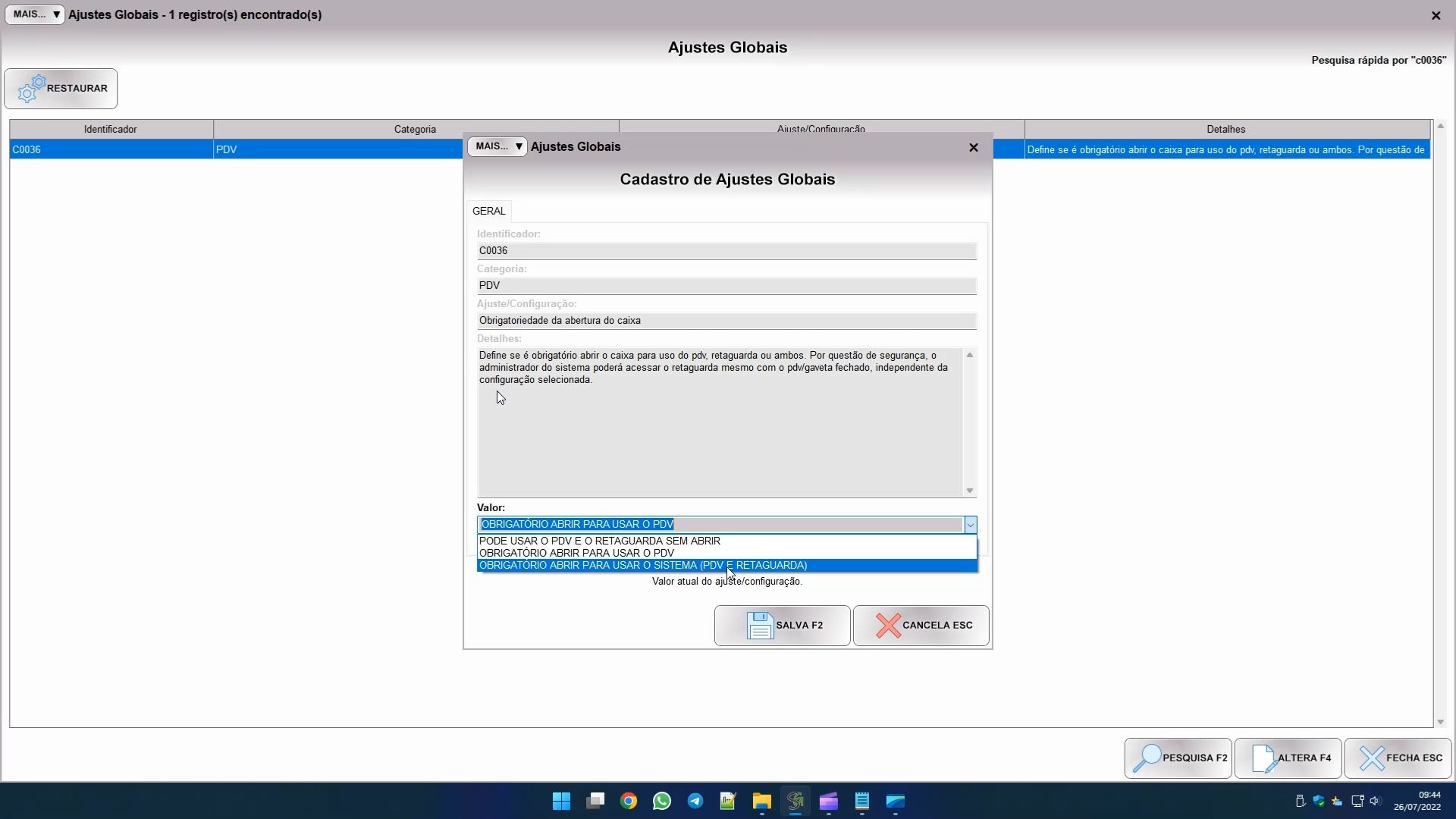This screenshot has height=819, width=1456.
Task: Open the MAIS... menu in dialog header
Action: (x=497, y=146)
